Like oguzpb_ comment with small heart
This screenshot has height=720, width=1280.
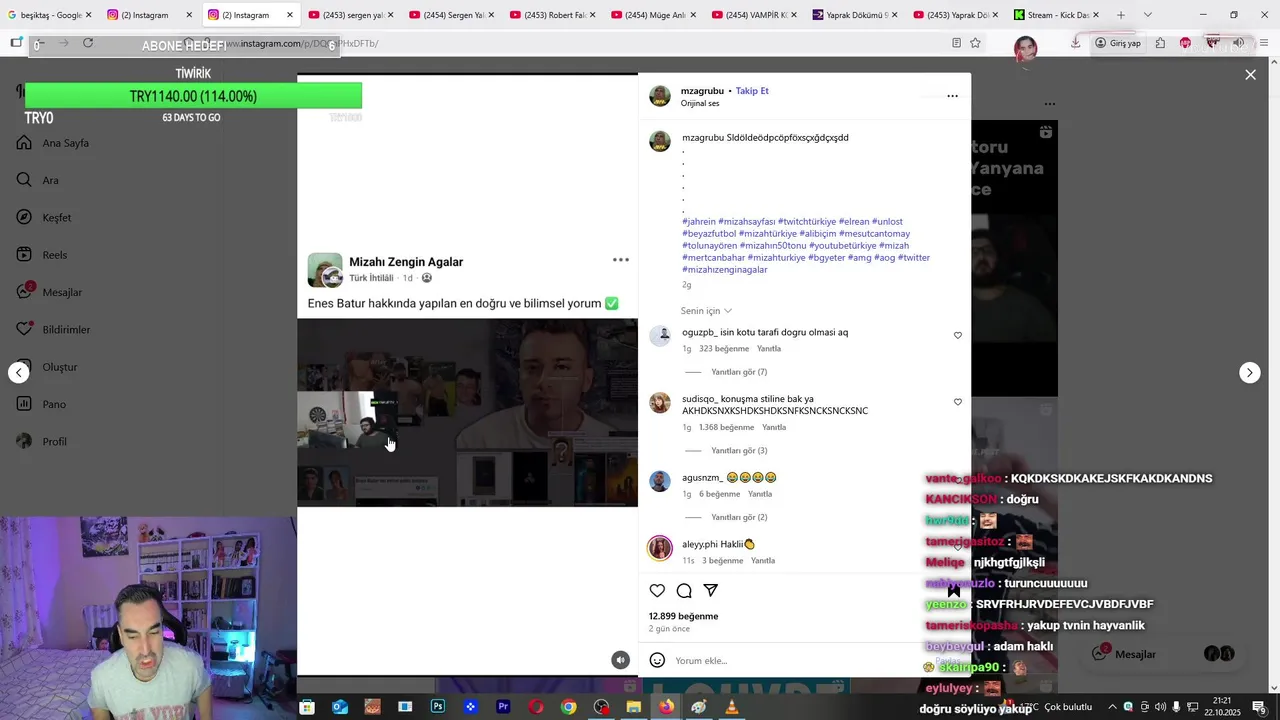pyautogui.click(x=957, y=336)
